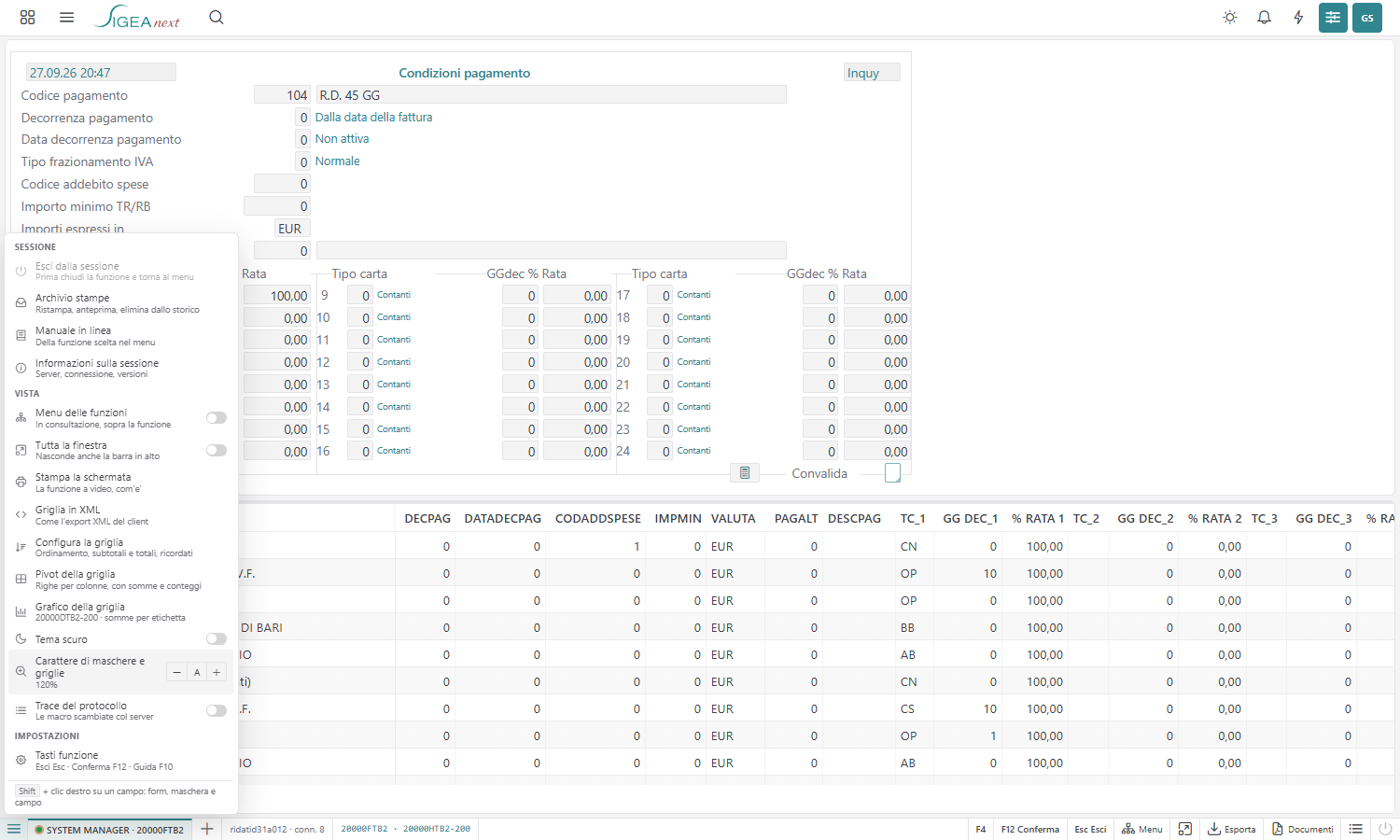Viewport: 1400px width, 840px height.
Task: Open Grafico della griglia
Action: coord(121,611)
